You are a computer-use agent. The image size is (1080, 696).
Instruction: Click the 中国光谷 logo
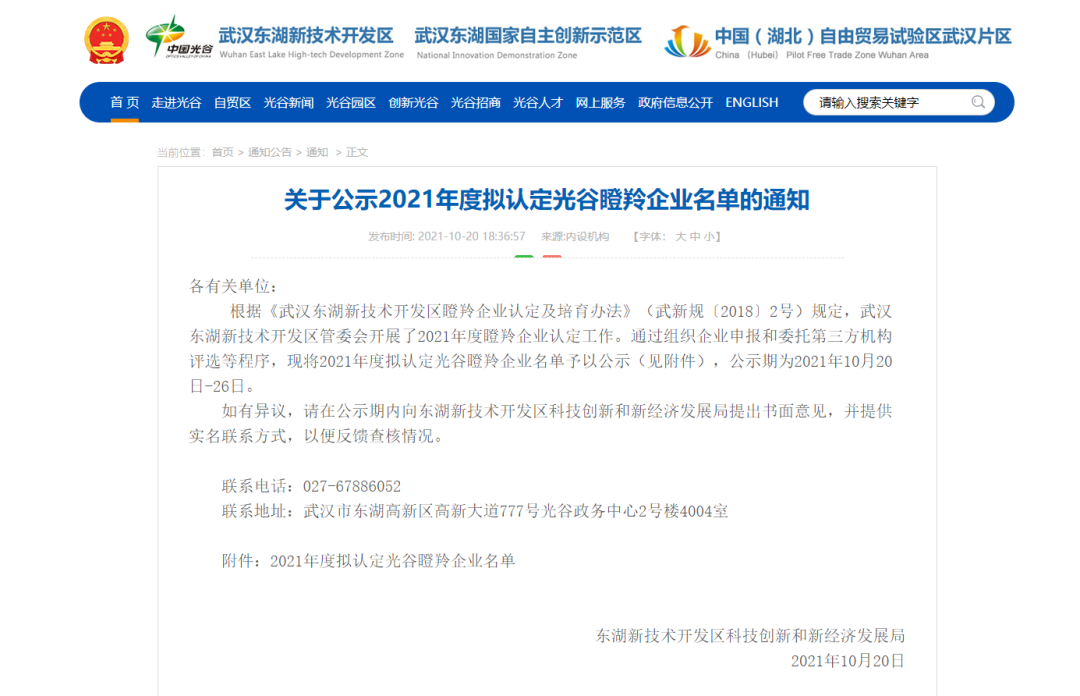(178, 37)
